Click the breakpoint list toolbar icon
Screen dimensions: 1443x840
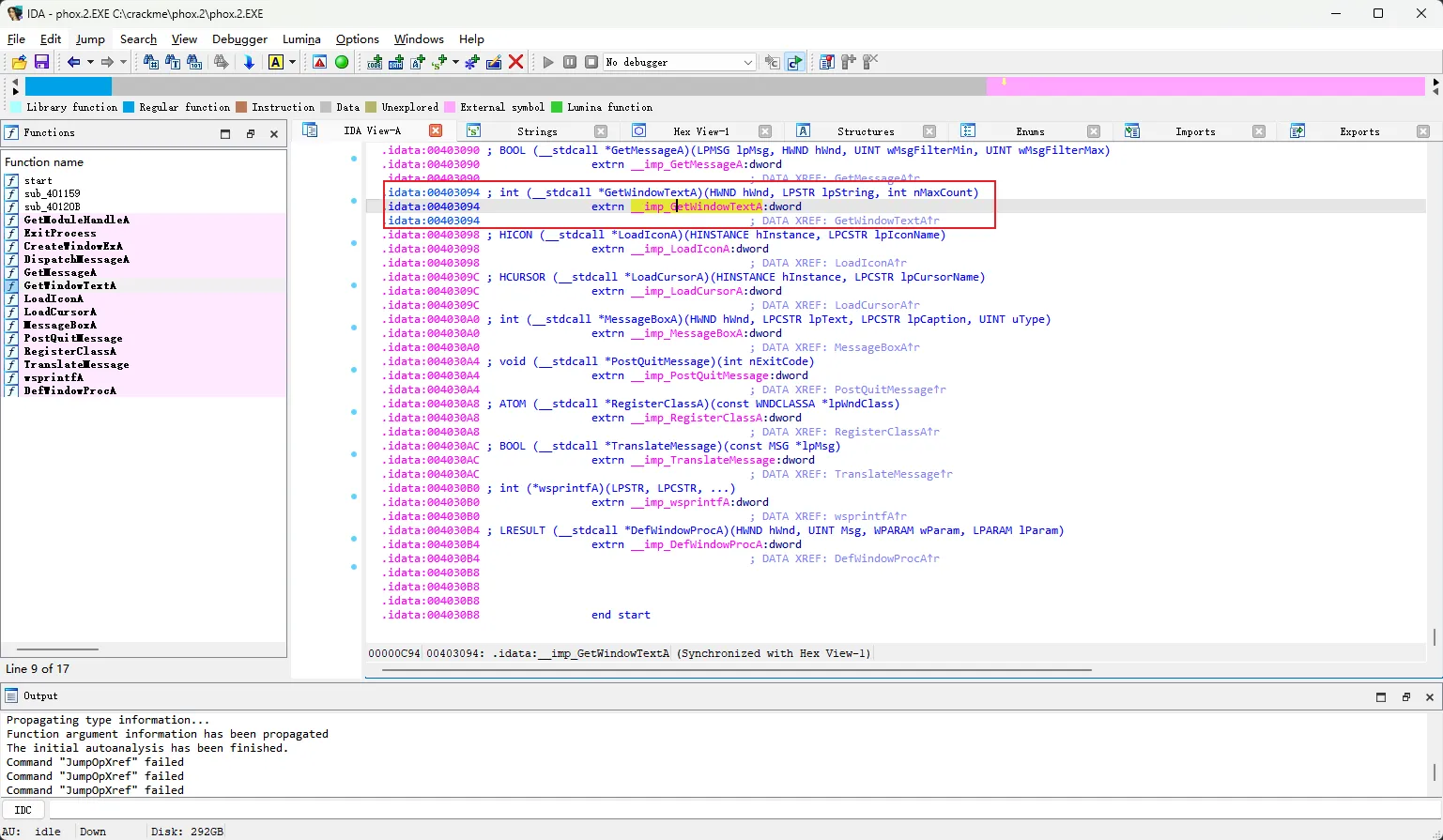[x=827, y=62]
